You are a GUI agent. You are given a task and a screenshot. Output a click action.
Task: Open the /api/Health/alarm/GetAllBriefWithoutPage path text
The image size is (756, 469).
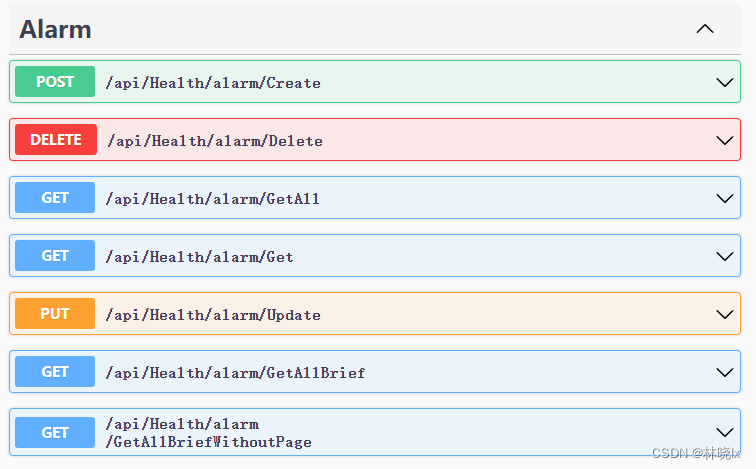(208, 433)
